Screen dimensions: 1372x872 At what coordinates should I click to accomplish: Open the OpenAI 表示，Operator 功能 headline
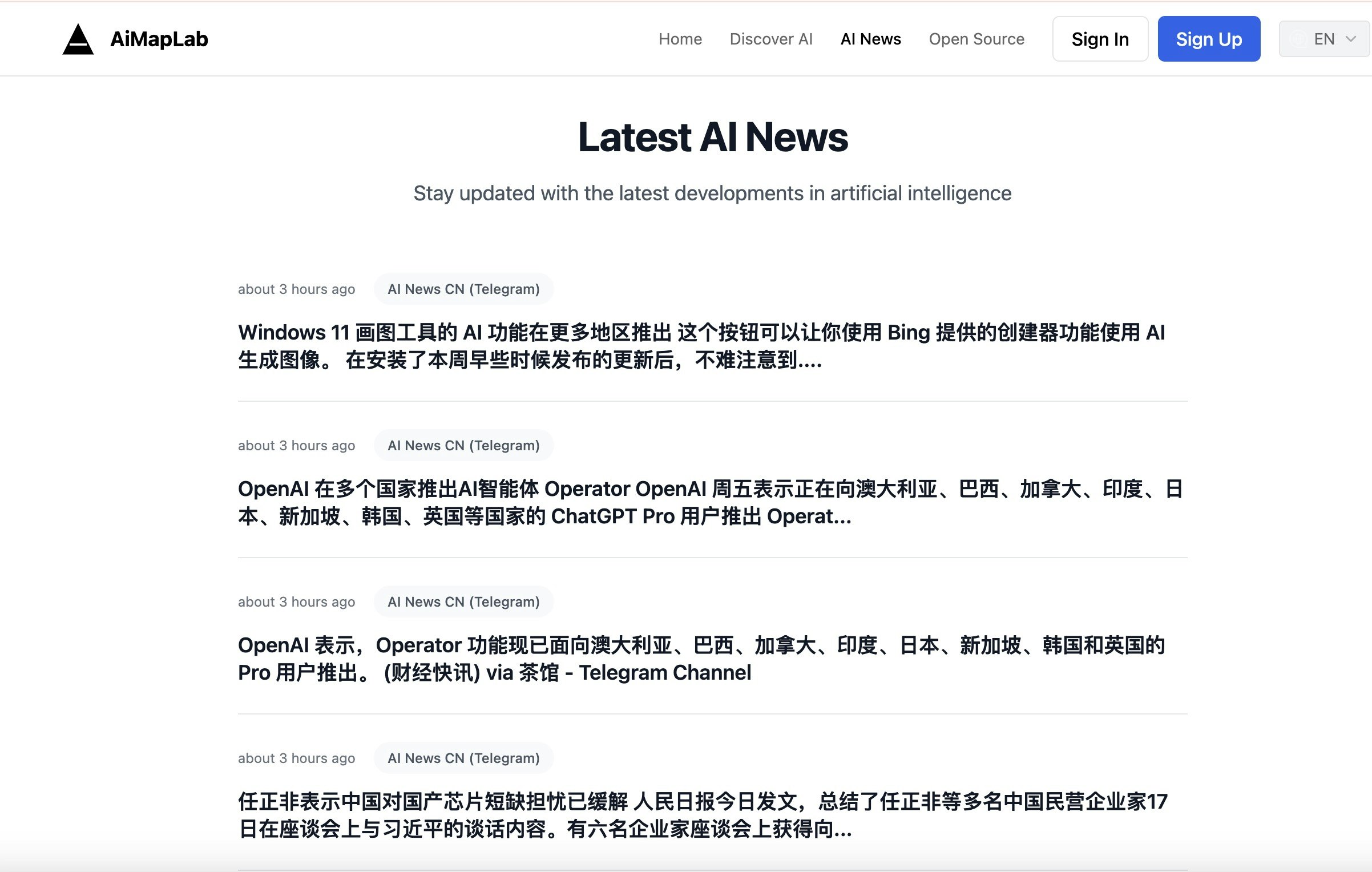[x=701, y=659]
